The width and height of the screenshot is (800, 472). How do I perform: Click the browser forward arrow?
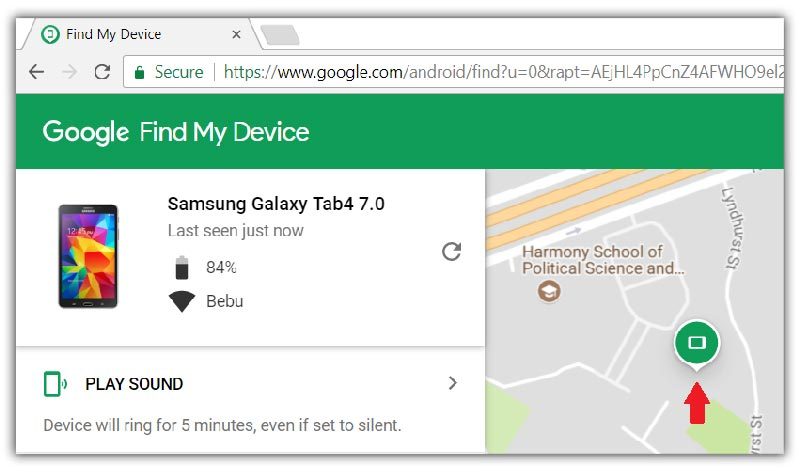pyautogui.click(x=69, y=72)
